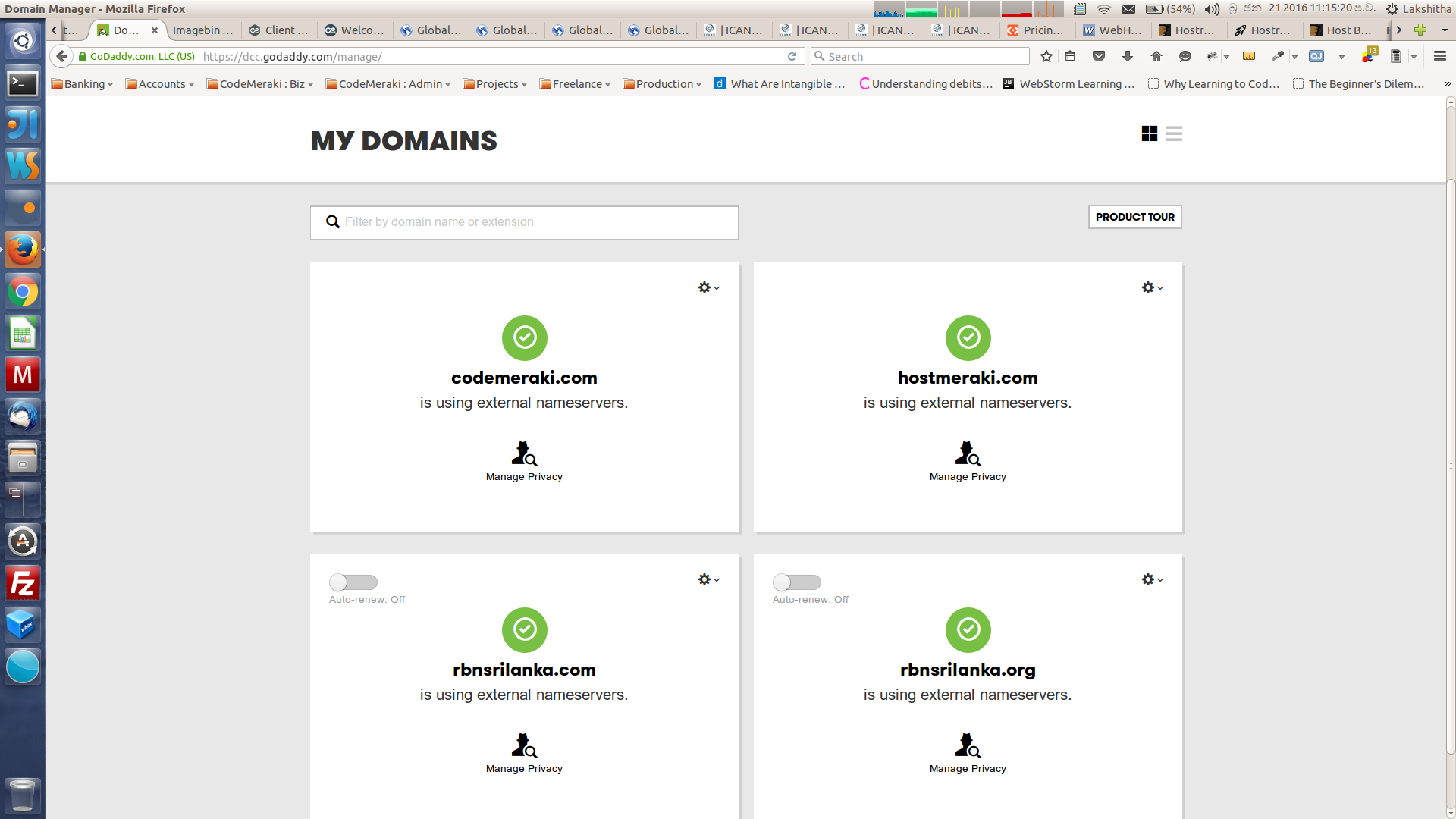Screen dimensions: 1456x819
Task: Go back to previous page
Action: pos(61,56)
